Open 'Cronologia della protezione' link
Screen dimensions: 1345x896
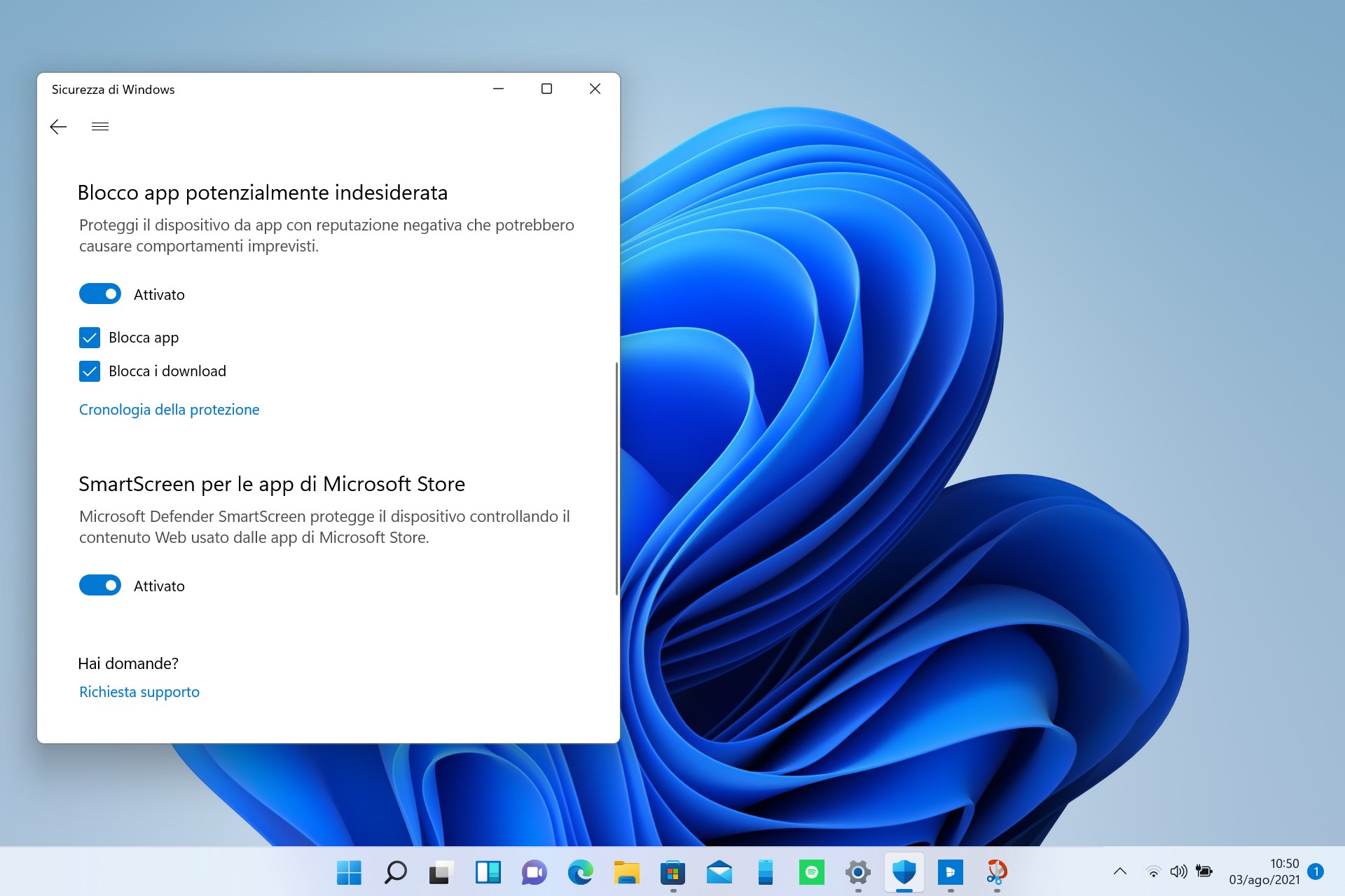(168, 409)
